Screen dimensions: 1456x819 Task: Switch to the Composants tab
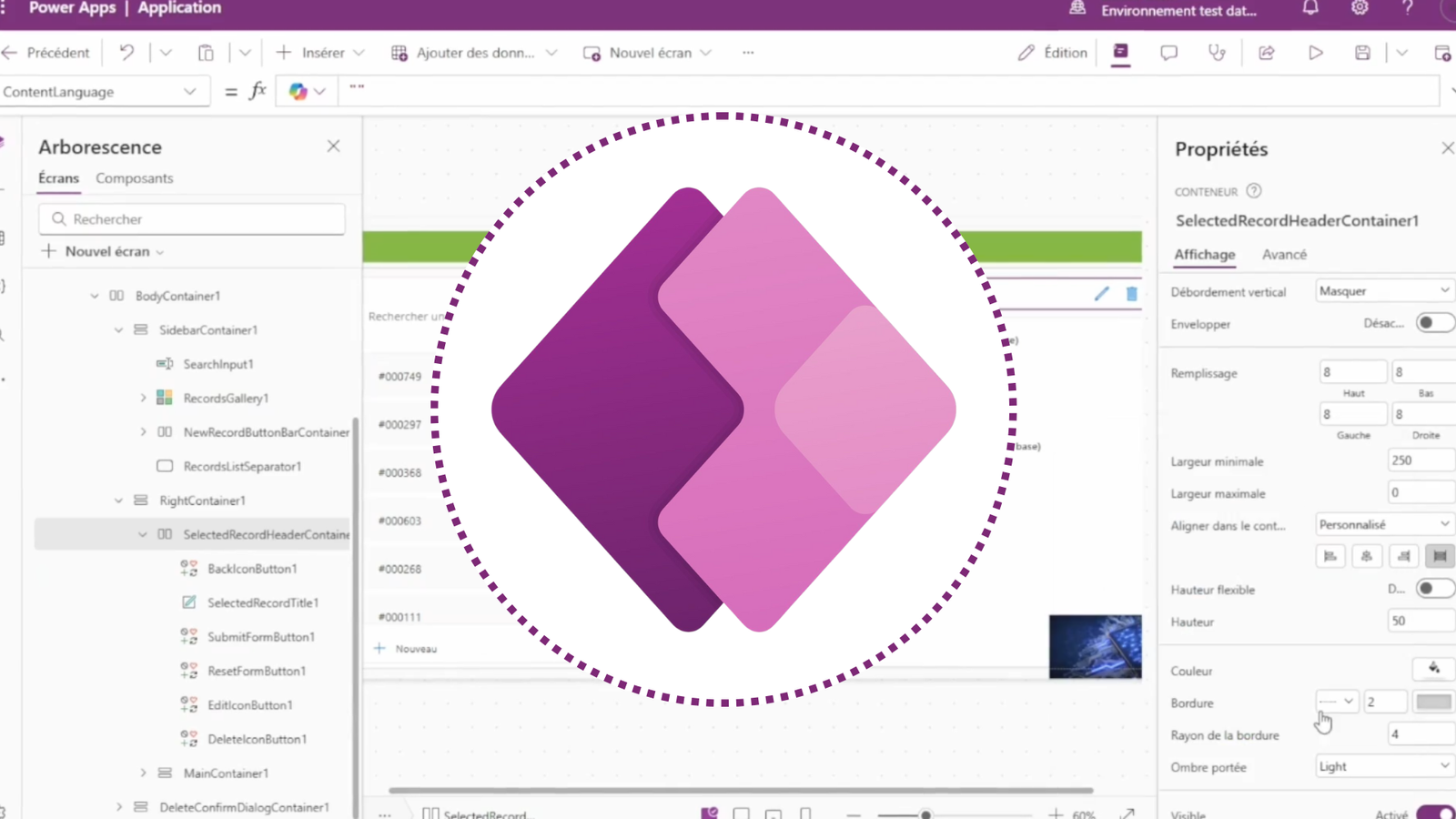pyautogui.click(x=134, y=178)
